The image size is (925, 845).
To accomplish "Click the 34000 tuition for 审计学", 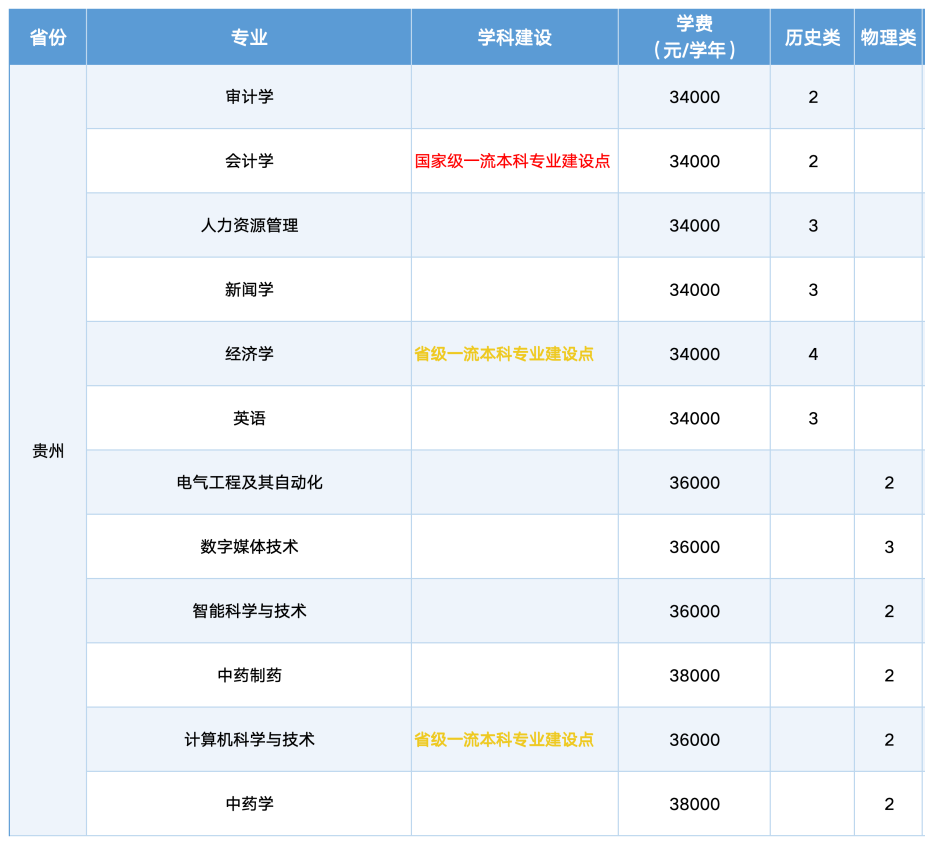I will (694, 97).
